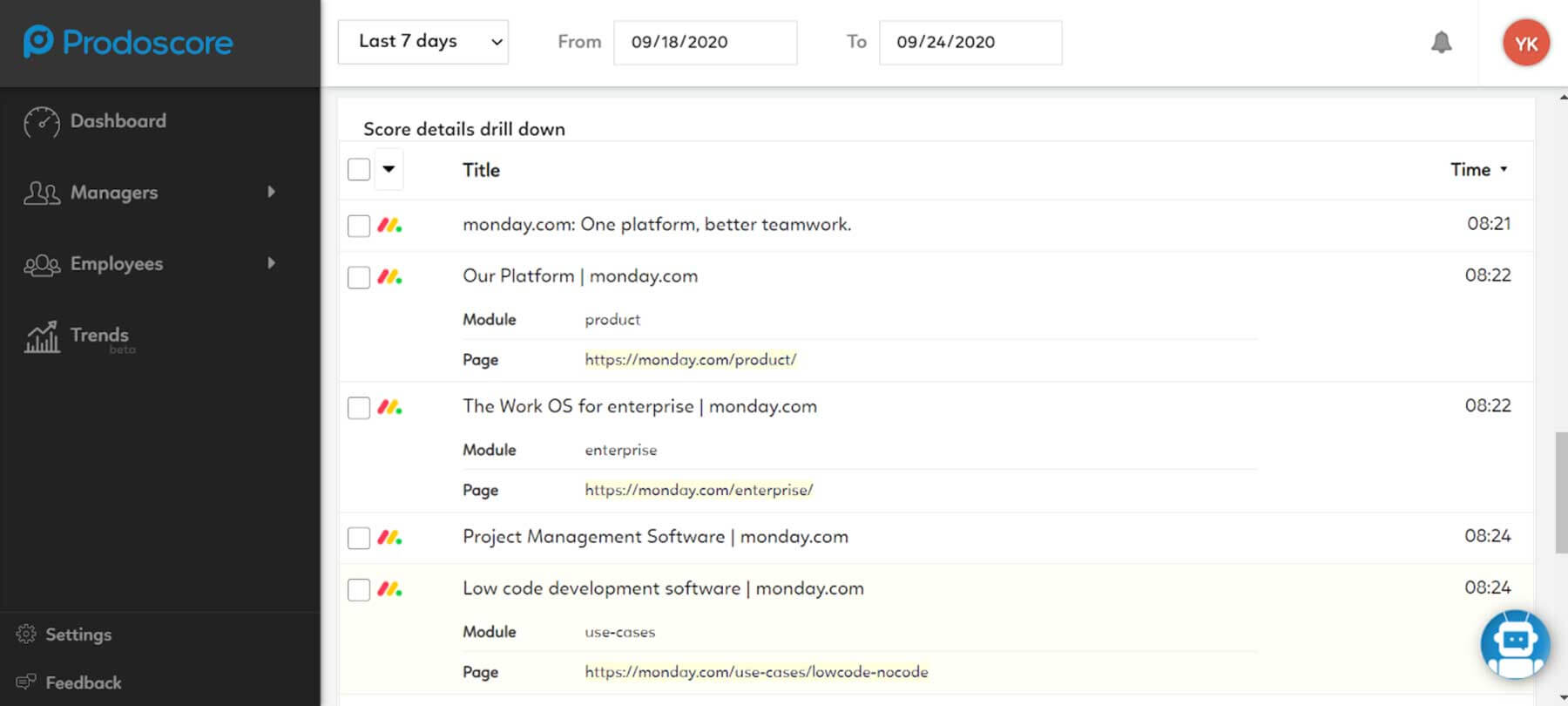This screenshot has width=1568, height=706.
Task: Check the 'Work OS for enterprise' row
Action: coord(359,407)
